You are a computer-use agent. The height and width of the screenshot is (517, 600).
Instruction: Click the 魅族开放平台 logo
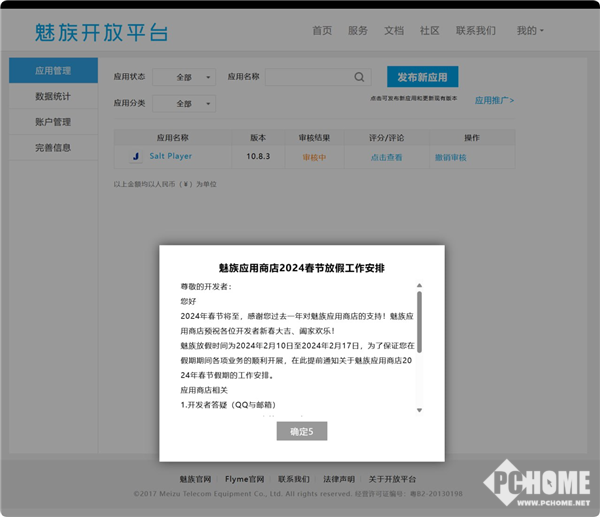(101, 31)
